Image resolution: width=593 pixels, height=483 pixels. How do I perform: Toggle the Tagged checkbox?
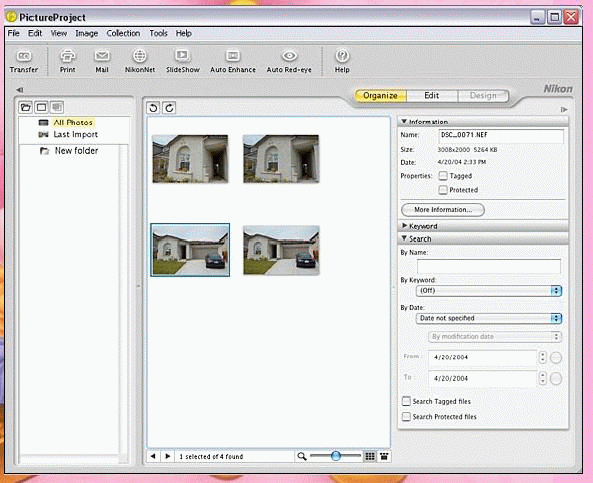[443, 176]
